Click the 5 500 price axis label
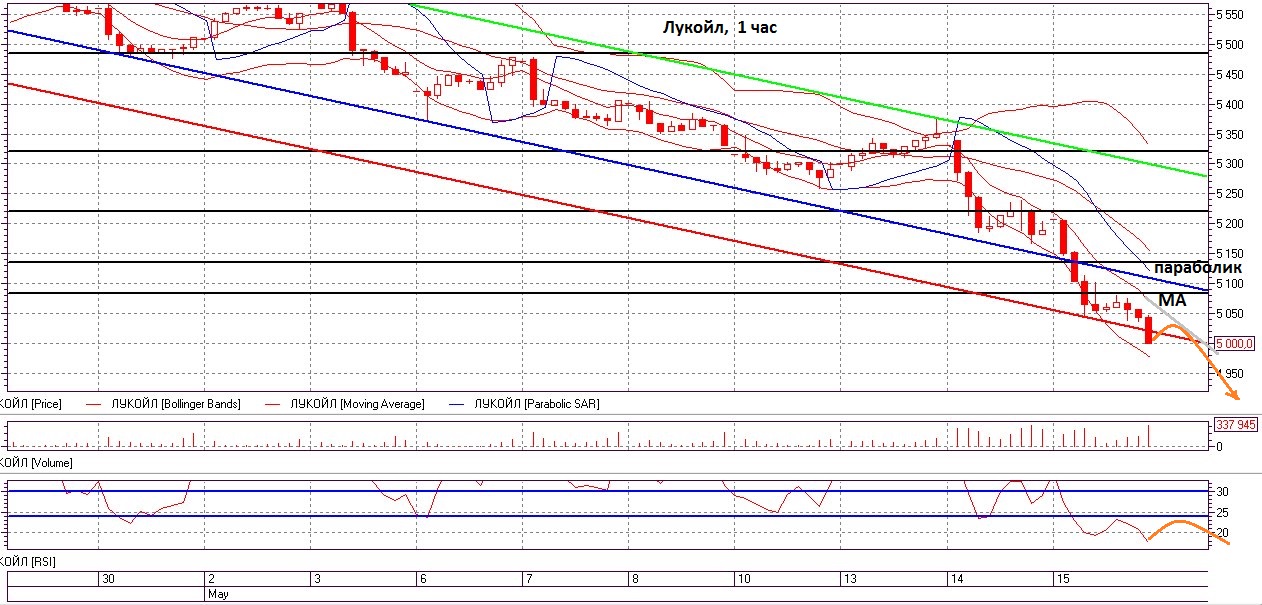Screen dimensions: 1262x605 point(1228,45)
